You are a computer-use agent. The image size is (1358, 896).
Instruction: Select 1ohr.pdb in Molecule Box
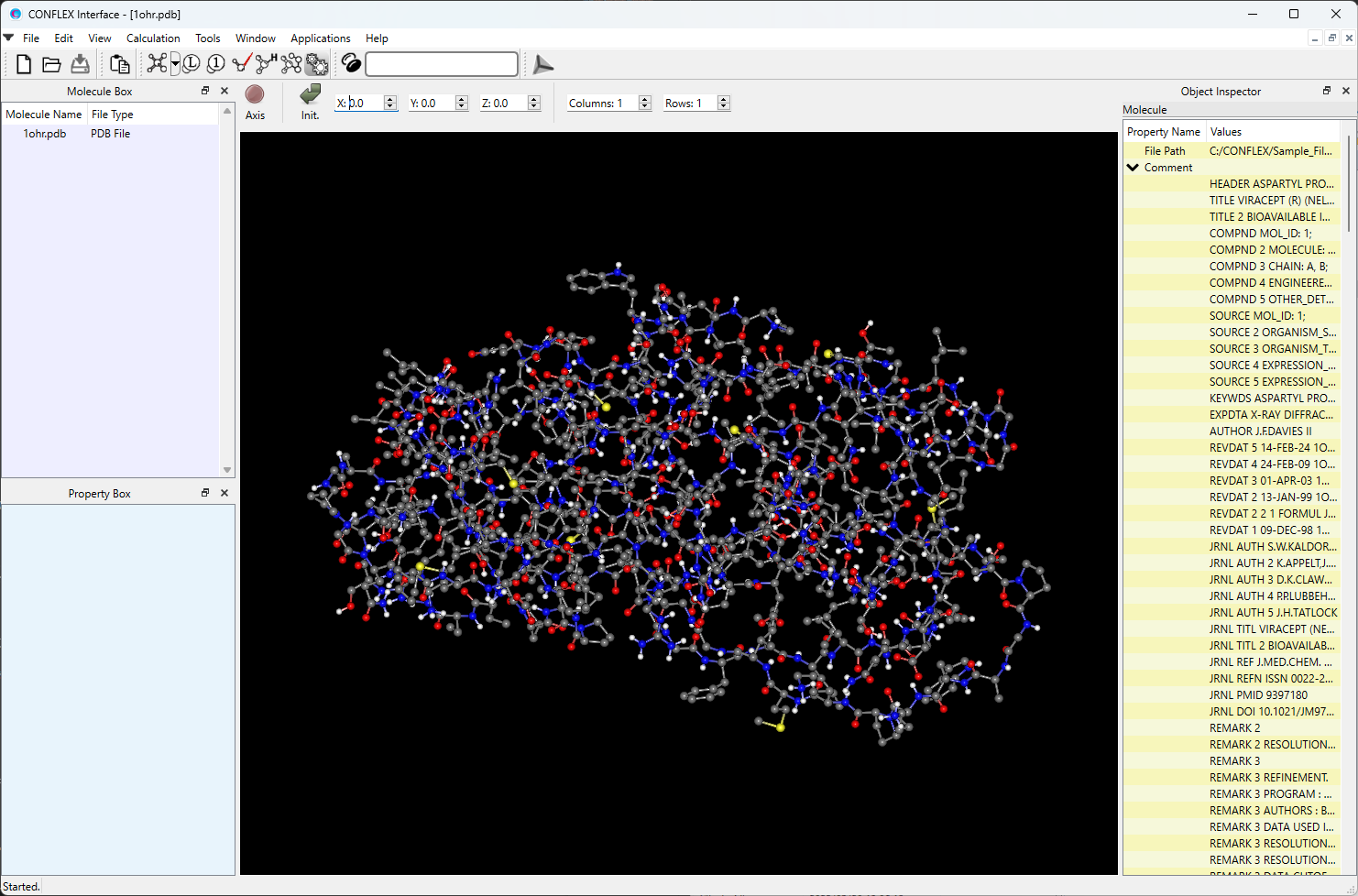(x=45, y=134)
